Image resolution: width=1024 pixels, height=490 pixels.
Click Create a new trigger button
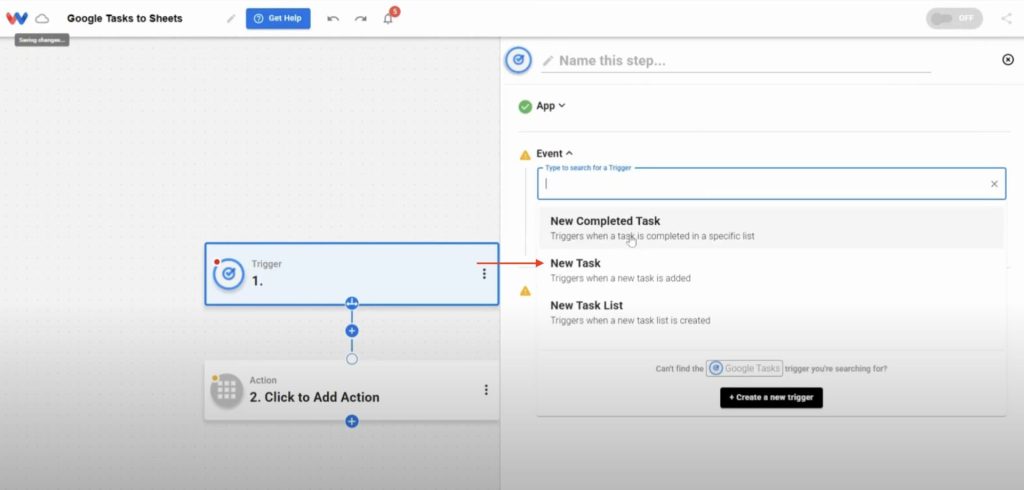(x=771, y=397)
